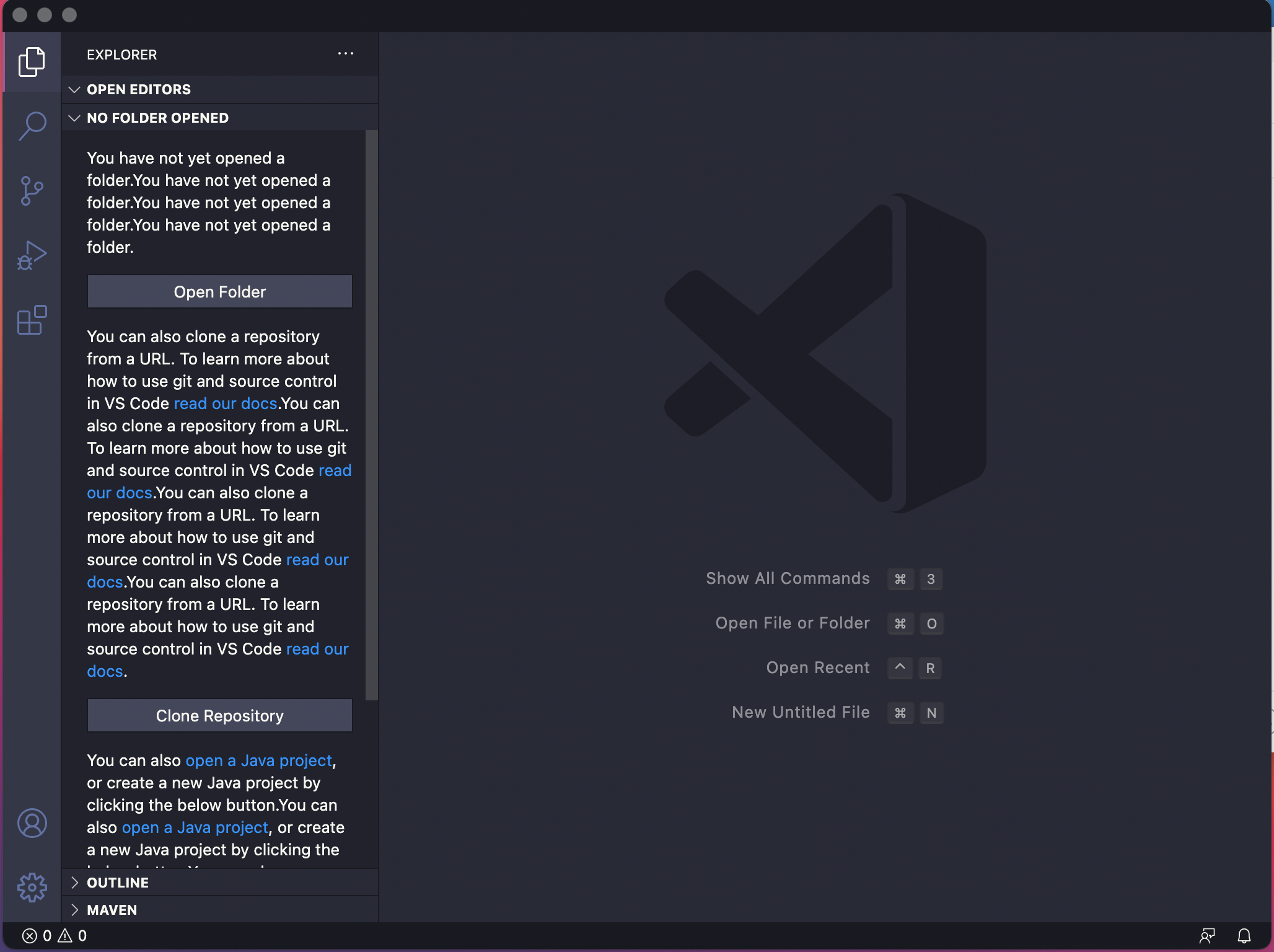Select the Search icon in the activity bar

point(32,126)
